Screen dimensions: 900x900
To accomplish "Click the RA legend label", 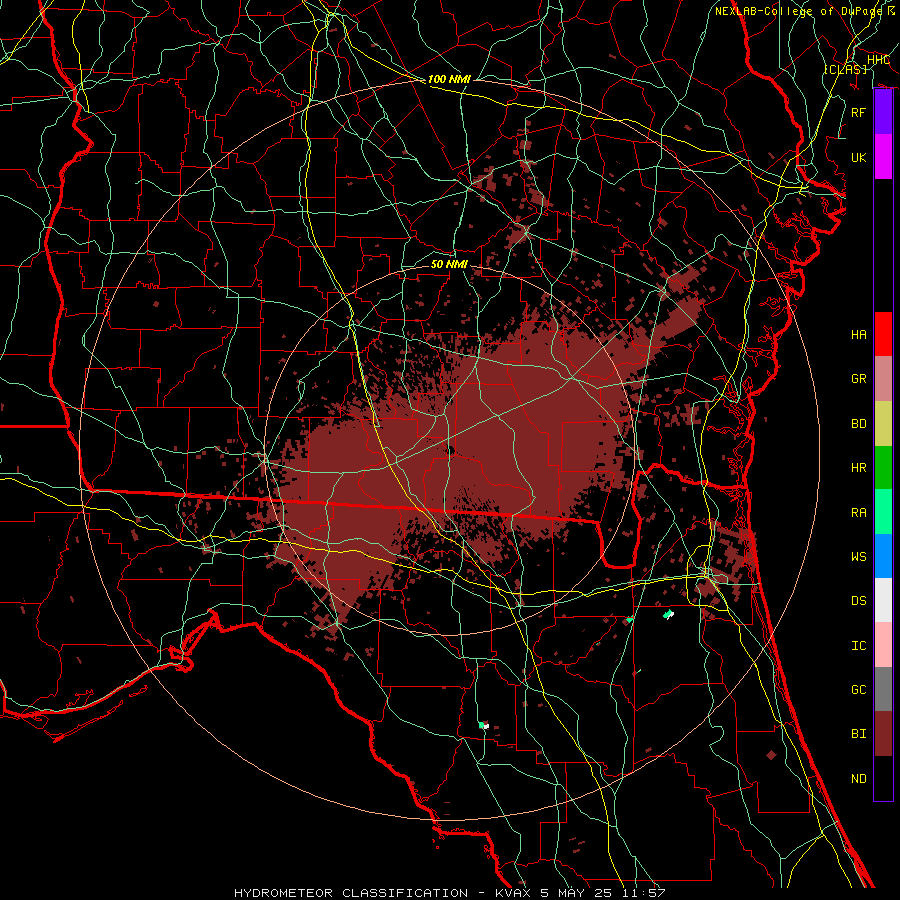I will [x=858, y=512].
